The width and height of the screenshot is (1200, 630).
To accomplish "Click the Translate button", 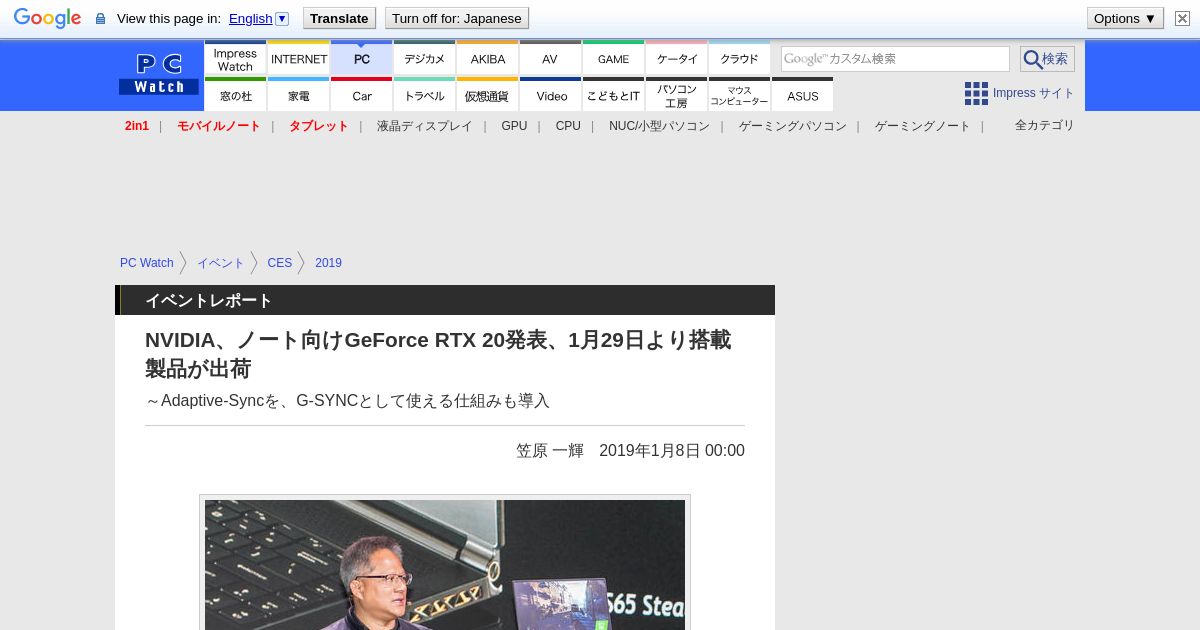I will coord(339,18).
